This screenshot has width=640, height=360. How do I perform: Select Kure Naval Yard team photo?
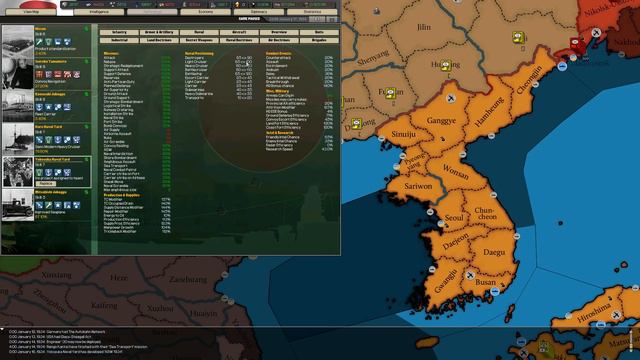18,139
